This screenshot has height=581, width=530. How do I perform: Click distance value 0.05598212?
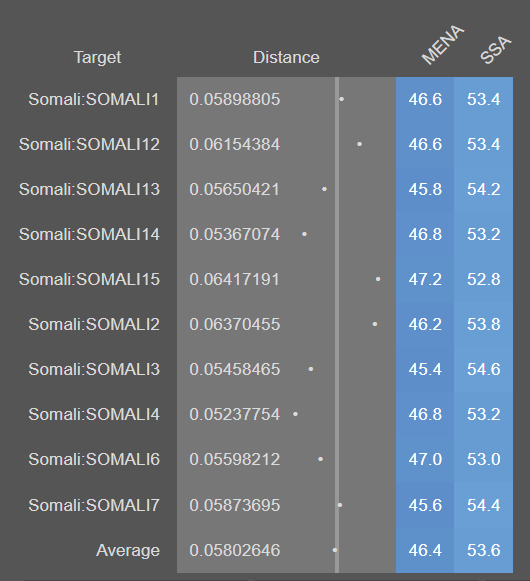(x=234, y=459)
